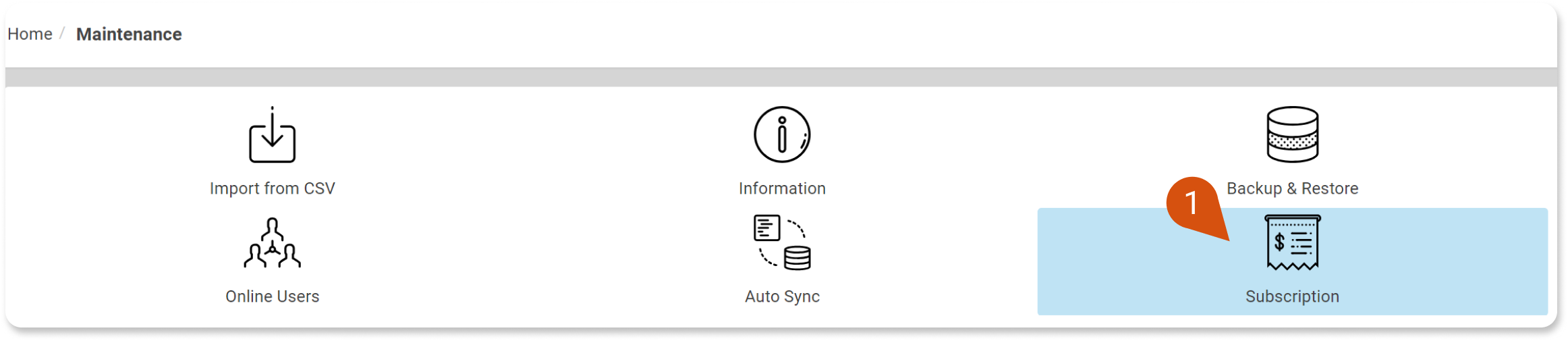1568x341 pixels.
Task: Click the highlighted blue Subscription tile background
Action: [1292, 261]
